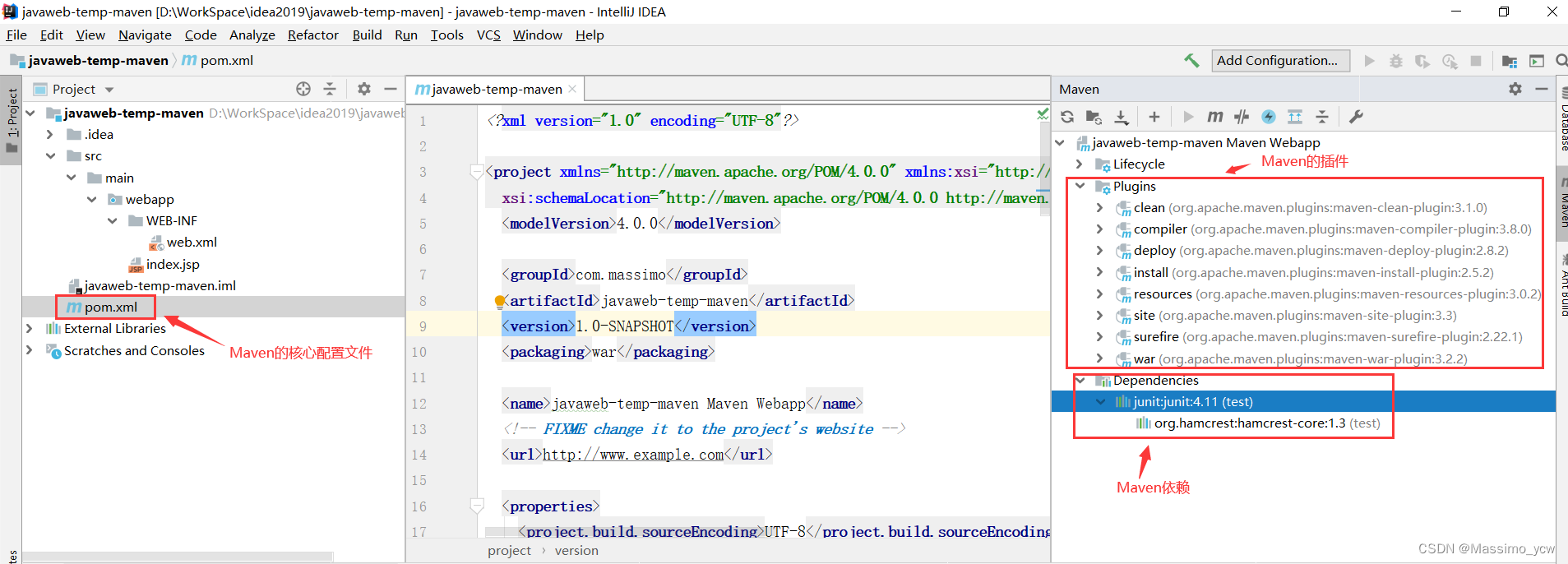
Task: Open Maven Settings wrench icon
Action: click(1356, 117)
